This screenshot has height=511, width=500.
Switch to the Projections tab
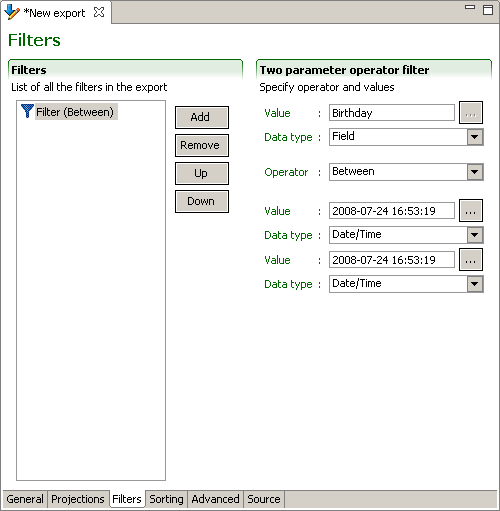click(x=78, y=499)
